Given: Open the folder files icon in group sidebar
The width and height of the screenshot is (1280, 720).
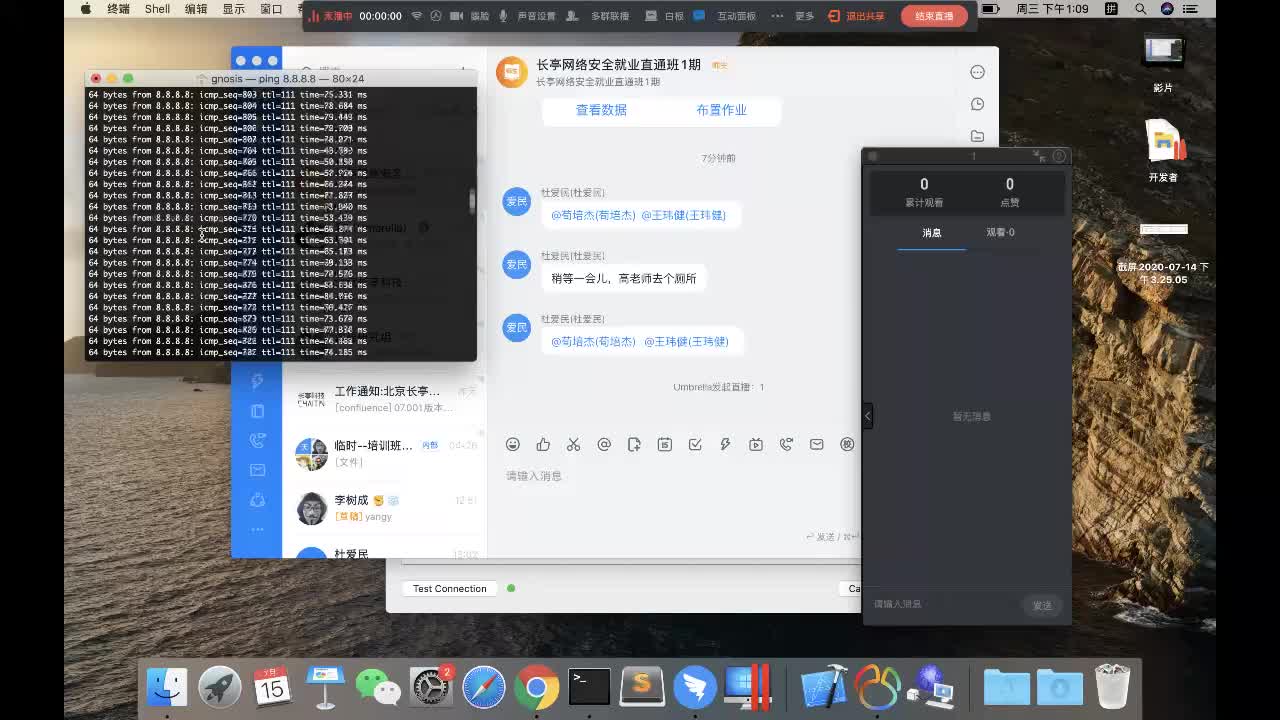Looking at the screenshot, I should point(977,136).
